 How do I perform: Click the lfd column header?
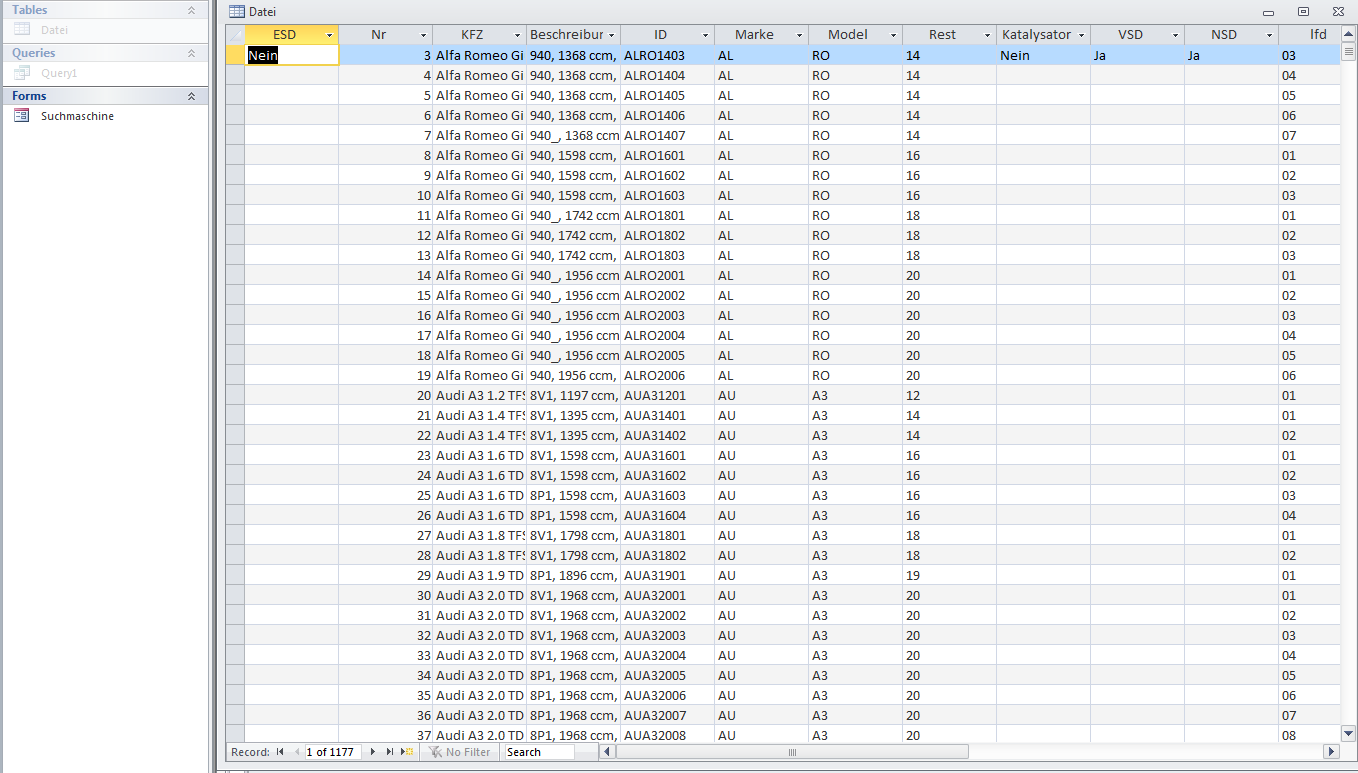click(1309, 35)
